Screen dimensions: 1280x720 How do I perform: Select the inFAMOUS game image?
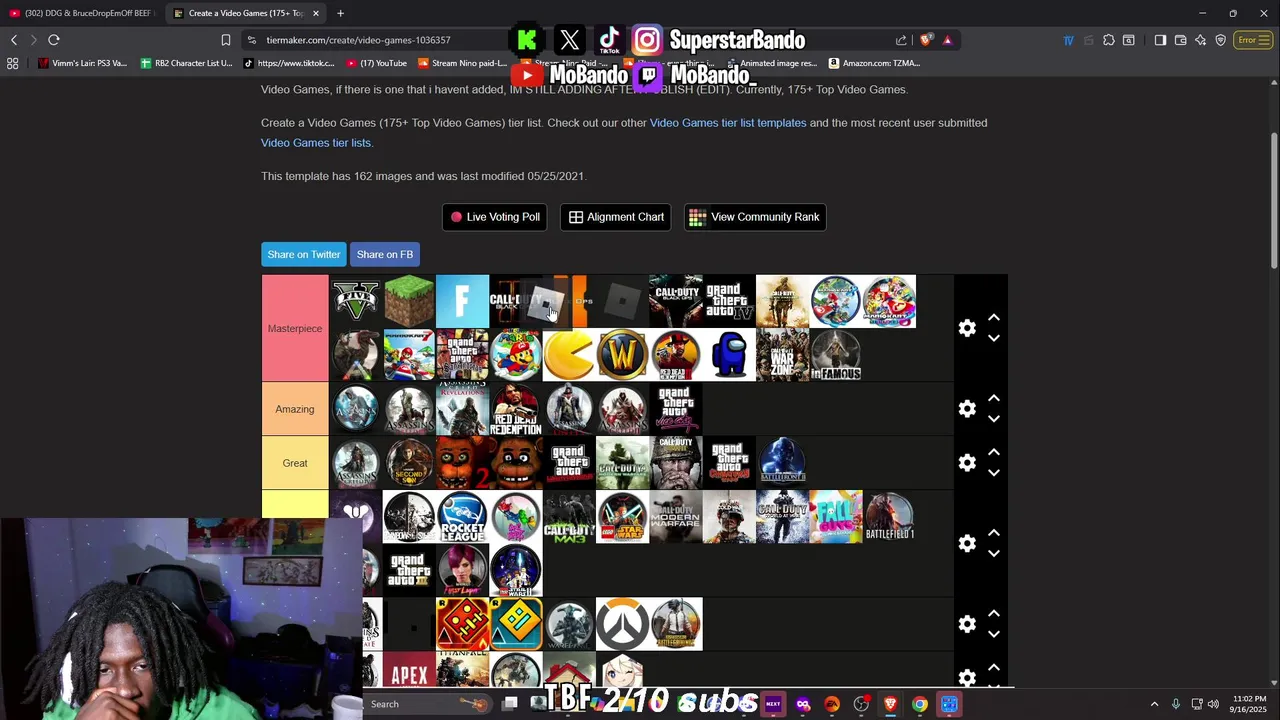[x=836, y=355]
